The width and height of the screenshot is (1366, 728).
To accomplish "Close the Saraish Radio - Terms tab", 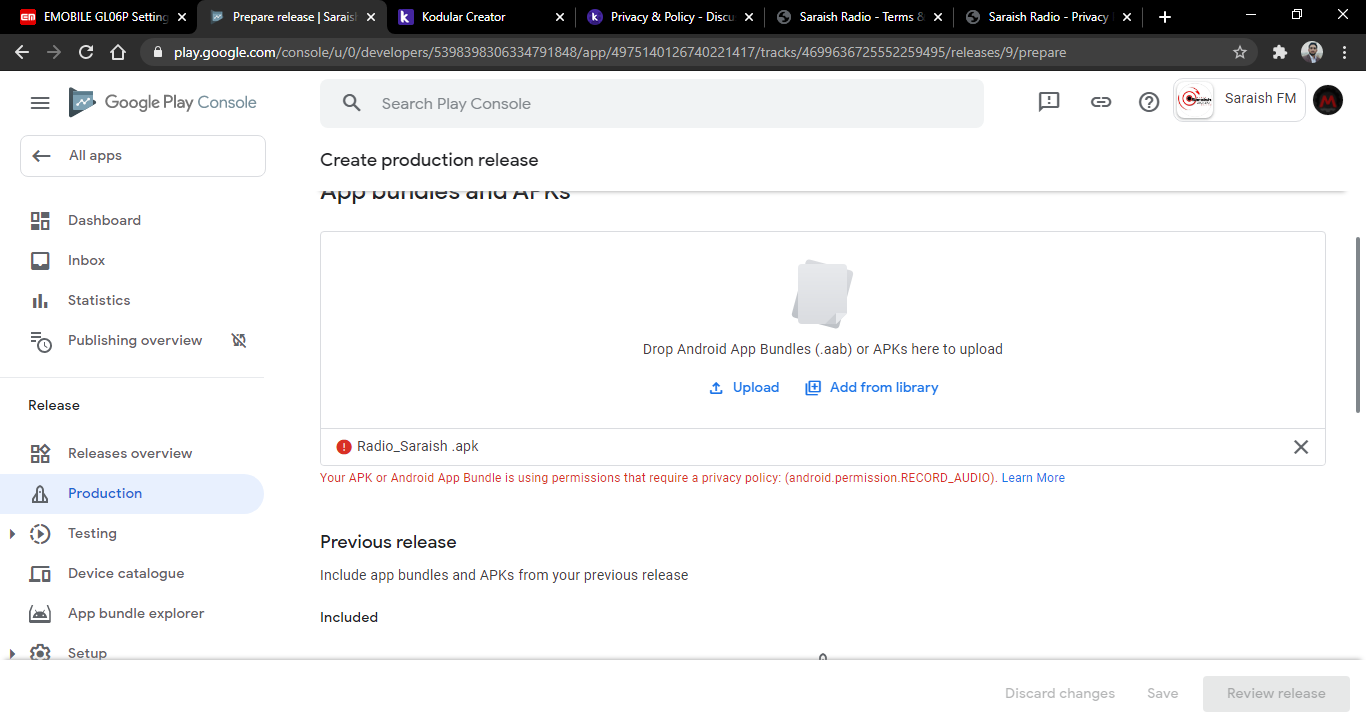I will tap(937, 17).
